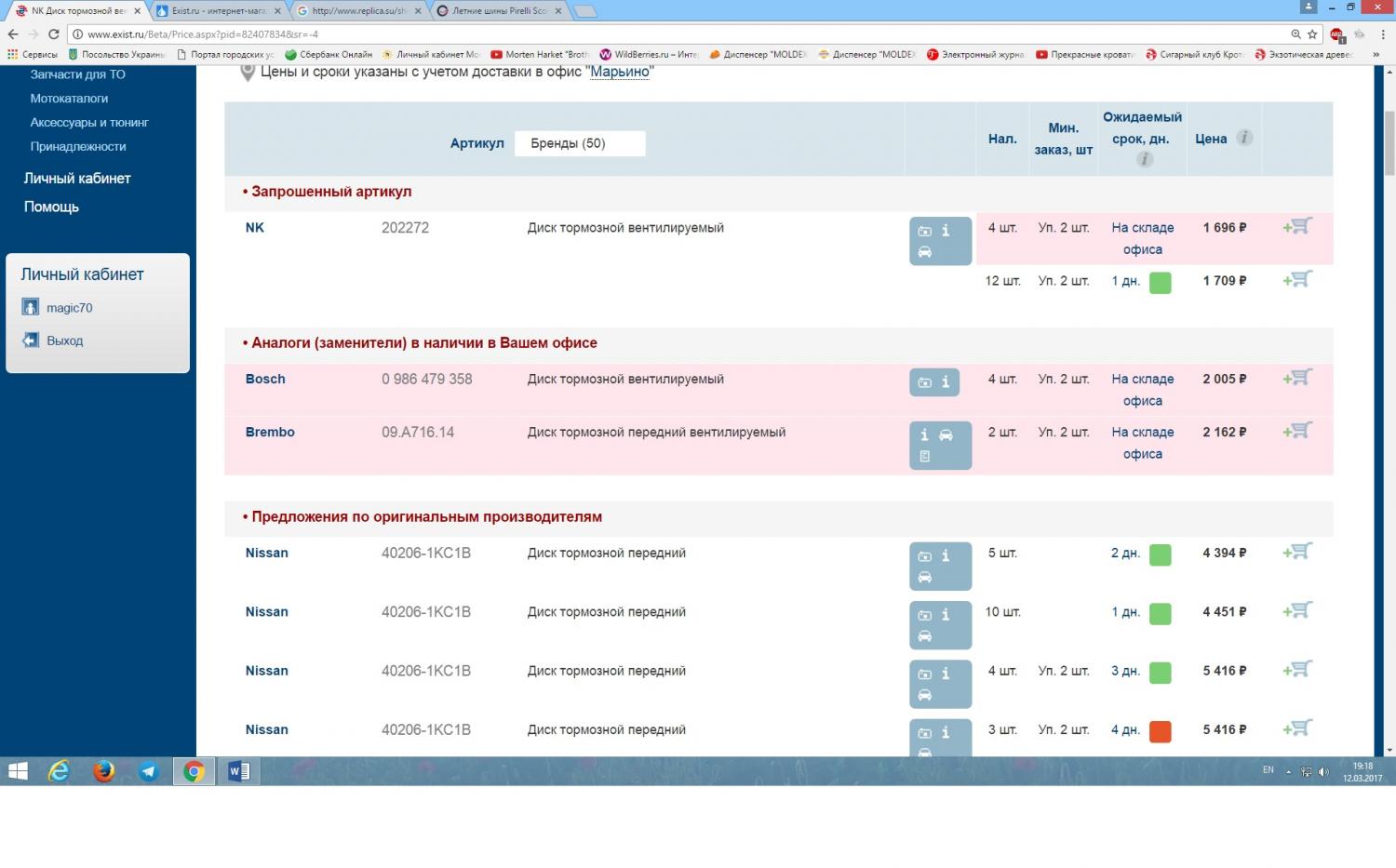Viewport: 1396px width, 868px height.
Task: Click EN language indicator in tray
Action: [1268, 770]
